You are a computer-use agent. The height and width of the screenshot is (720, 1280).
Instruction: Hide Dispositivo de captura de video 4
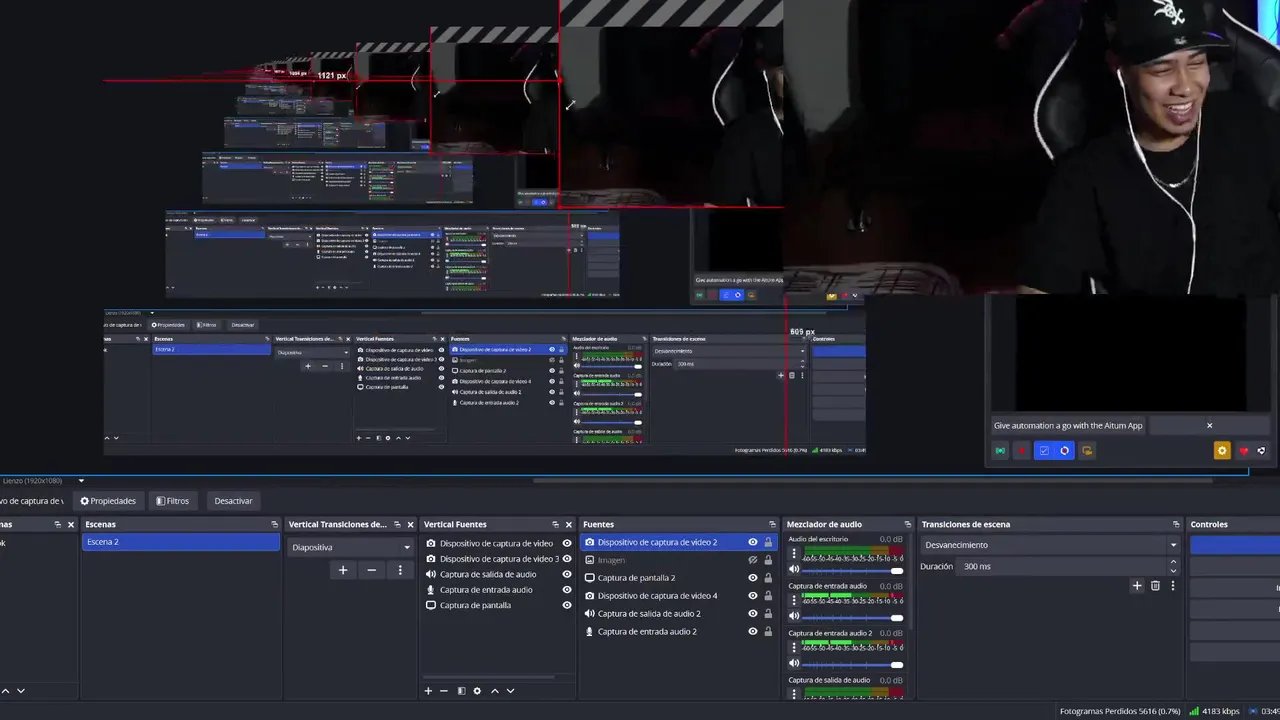tap(753, 596)
